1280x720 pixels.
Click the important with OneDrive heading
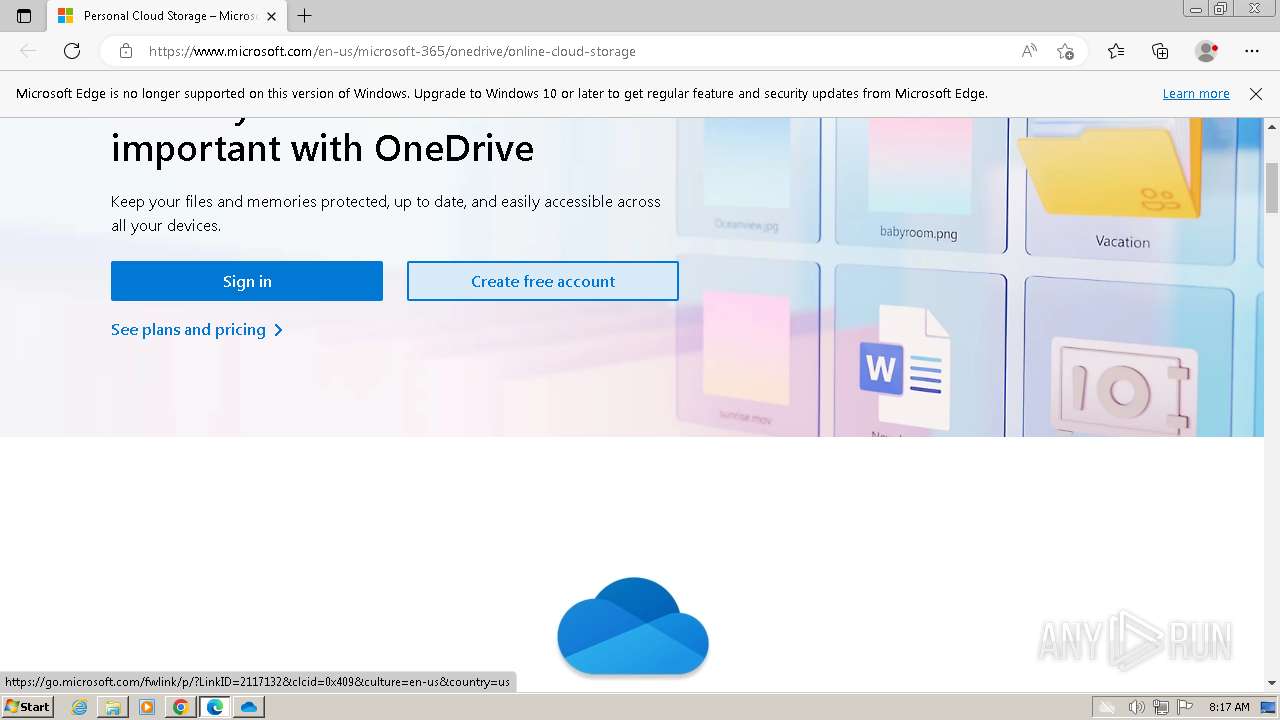(322, 149)
